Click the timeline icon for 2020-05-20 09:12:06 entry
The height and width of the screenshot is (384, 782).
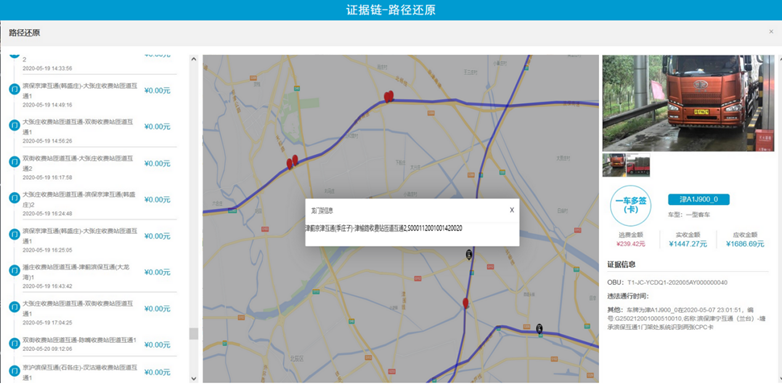pos(15,343)
